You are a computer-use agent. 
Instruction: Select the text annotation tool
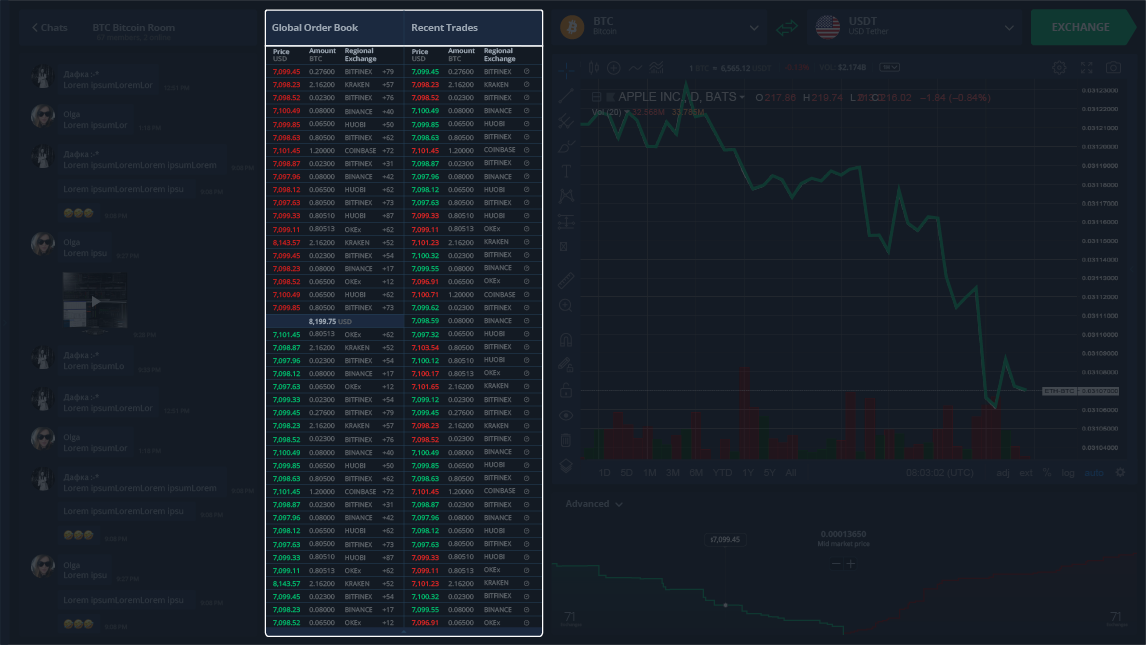[x=566, y=171]
